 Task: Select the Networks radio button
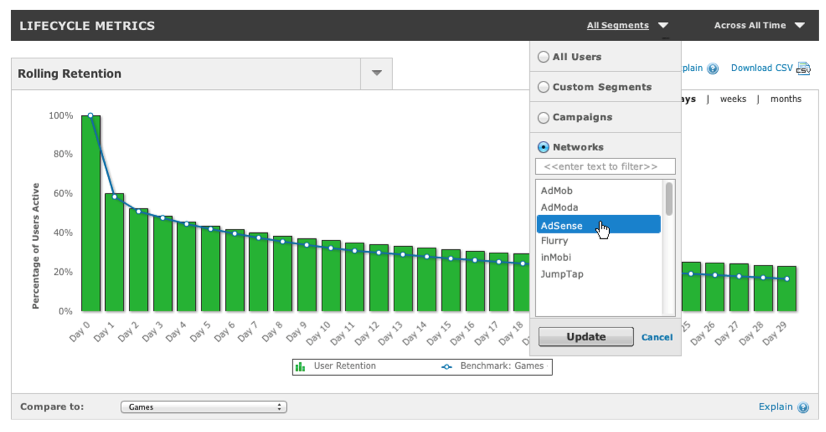(544, 147)
